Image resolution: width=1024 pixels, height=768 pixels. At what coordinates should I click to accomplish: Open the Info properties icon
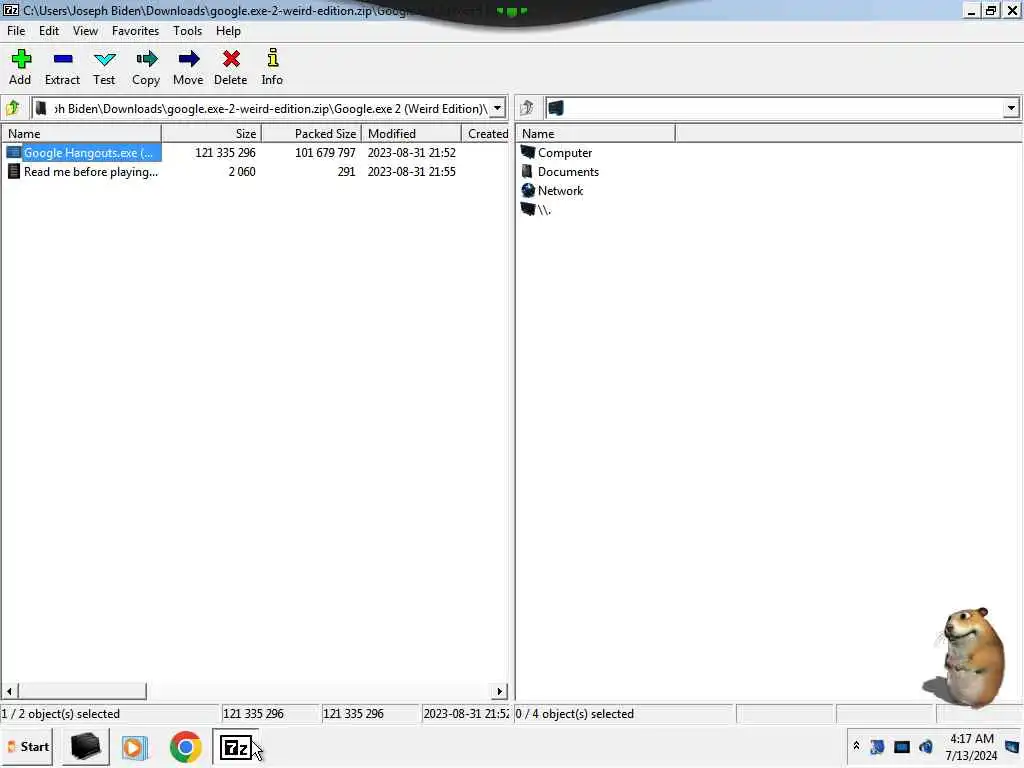(x=273, y=58)
